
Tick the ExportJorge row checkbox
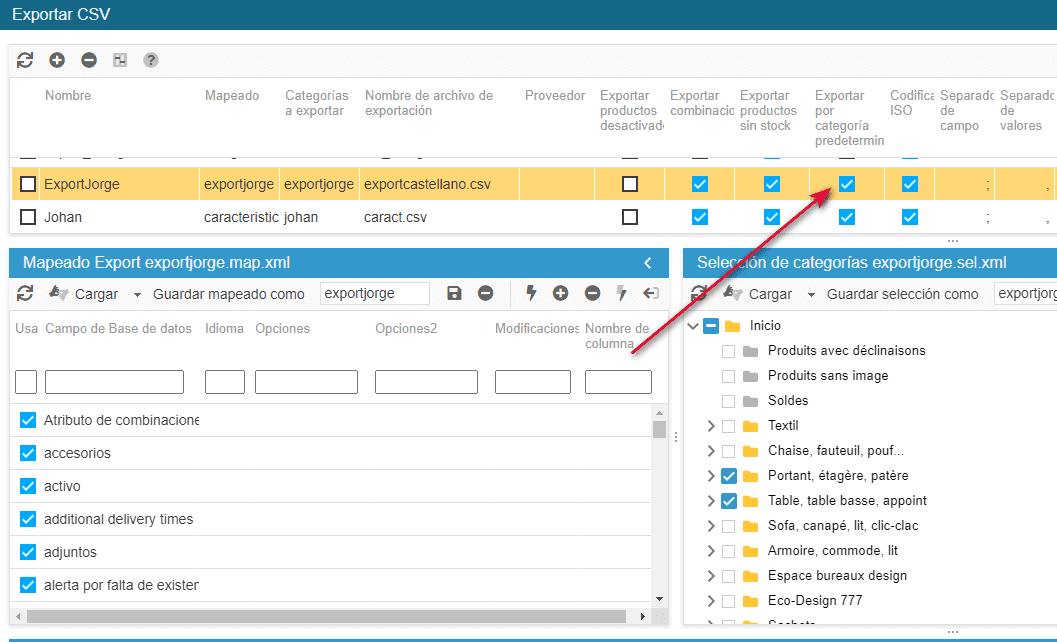coord(28,184)
